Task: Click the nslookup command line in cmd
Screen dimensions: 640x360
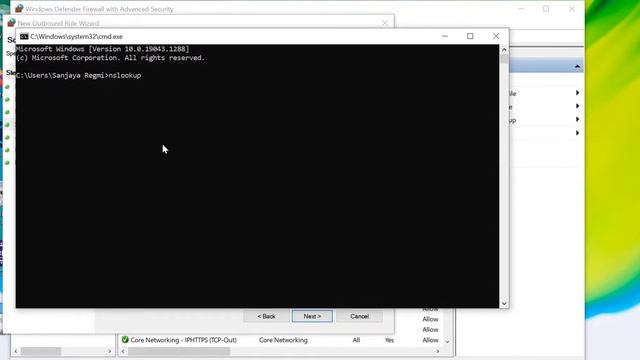Action: click(78, 76)
